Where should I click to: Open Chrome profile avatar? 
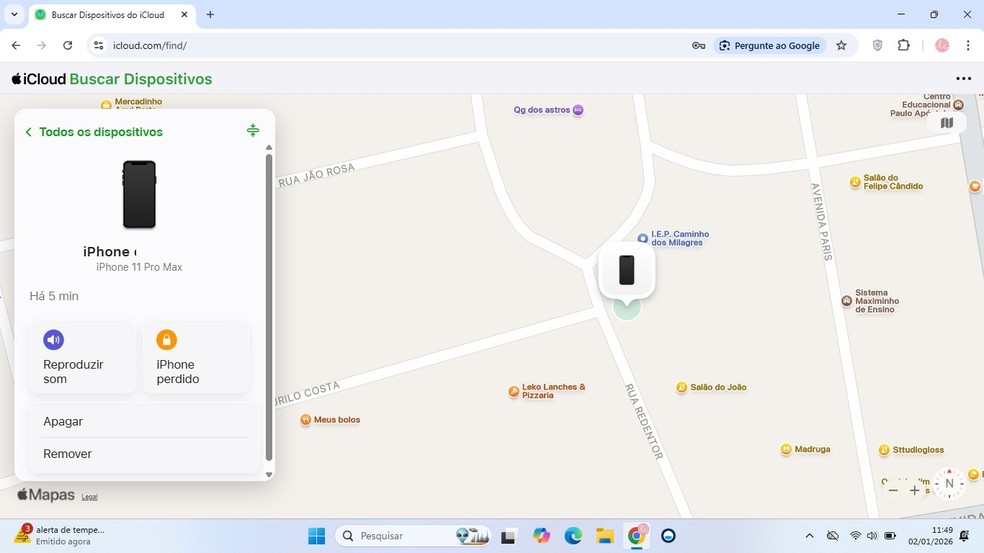pyautogui.click(x=942, y=45)
